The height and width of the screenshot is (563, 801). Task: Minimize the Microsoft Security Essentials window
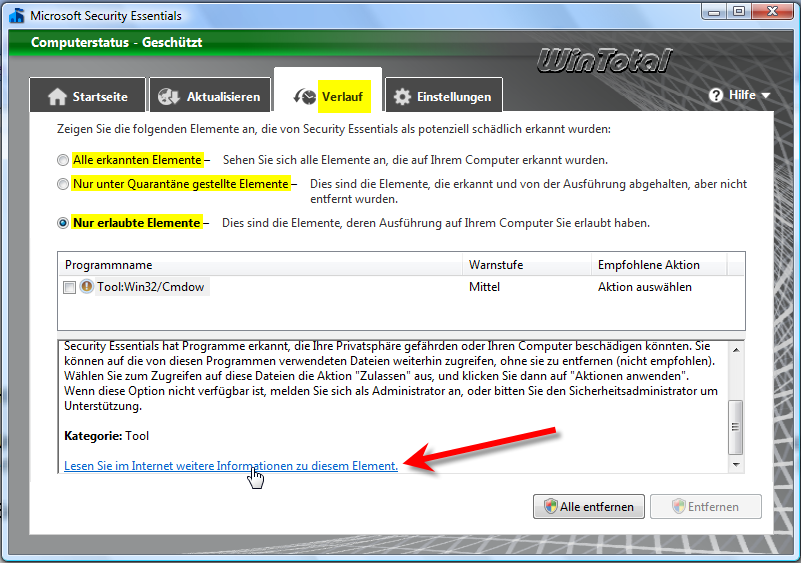pyautogui.click(x=714, y=11)
